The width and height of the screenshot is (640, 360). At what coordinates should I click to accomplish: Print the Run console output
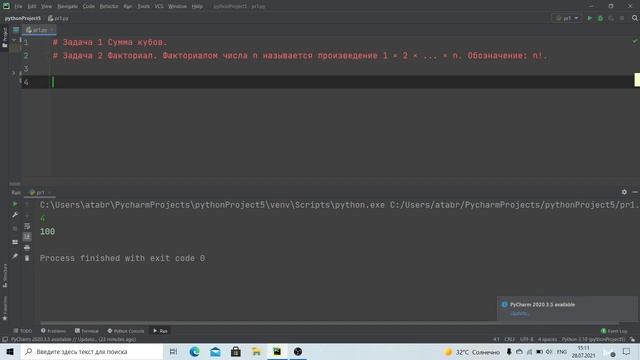(x=27, y=247)
